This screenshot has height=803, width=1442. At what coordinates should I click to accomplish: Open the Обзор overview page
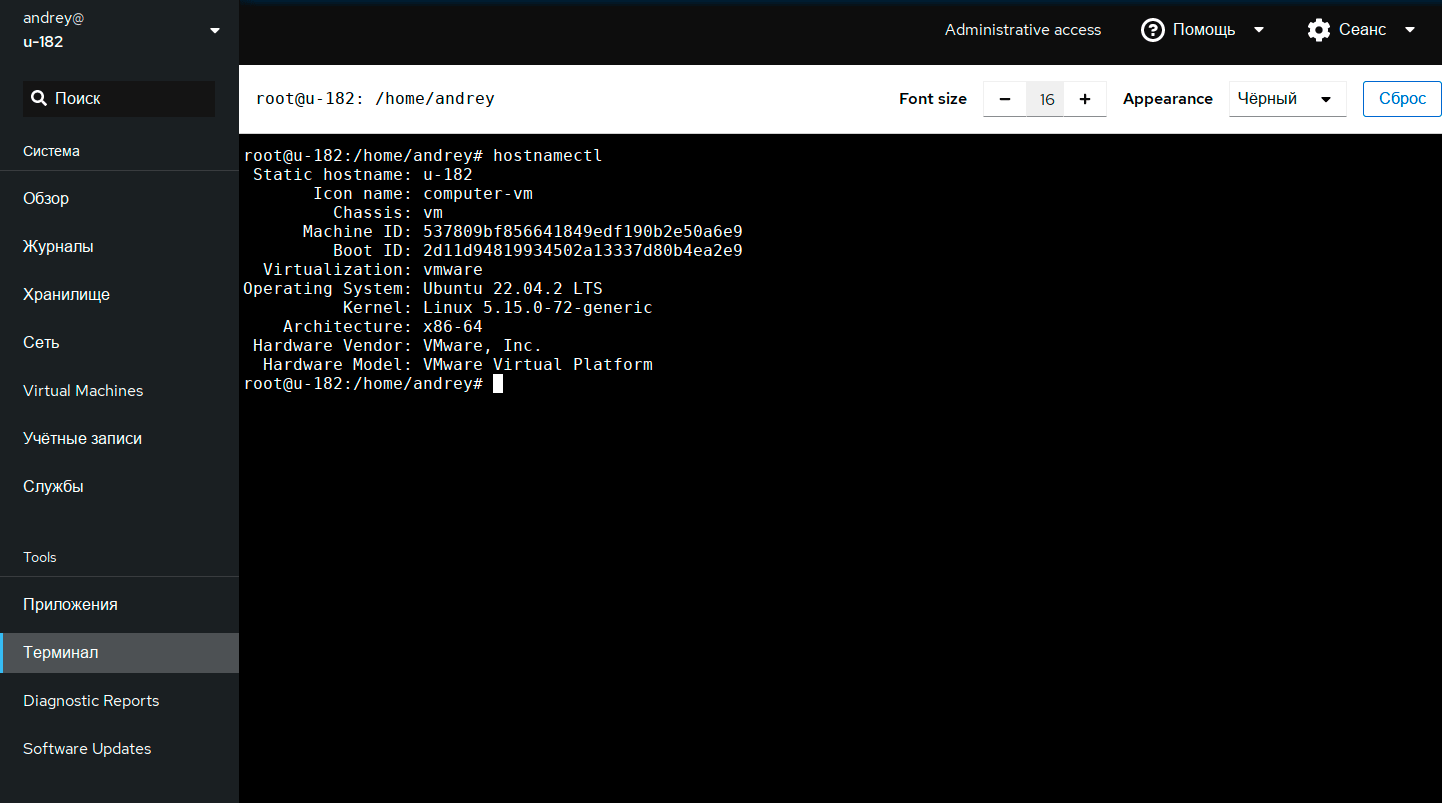tap(119, 198)
